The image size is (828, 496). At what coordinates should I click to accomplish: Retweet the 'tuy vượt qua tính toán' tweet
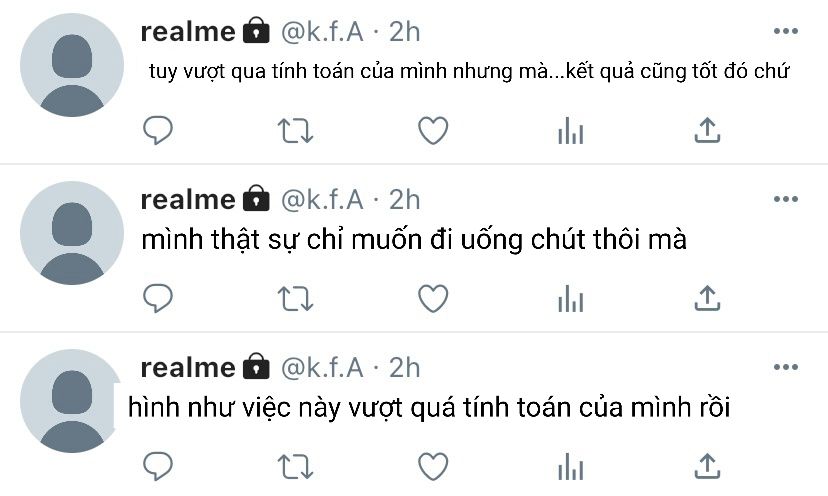[295, 130]
